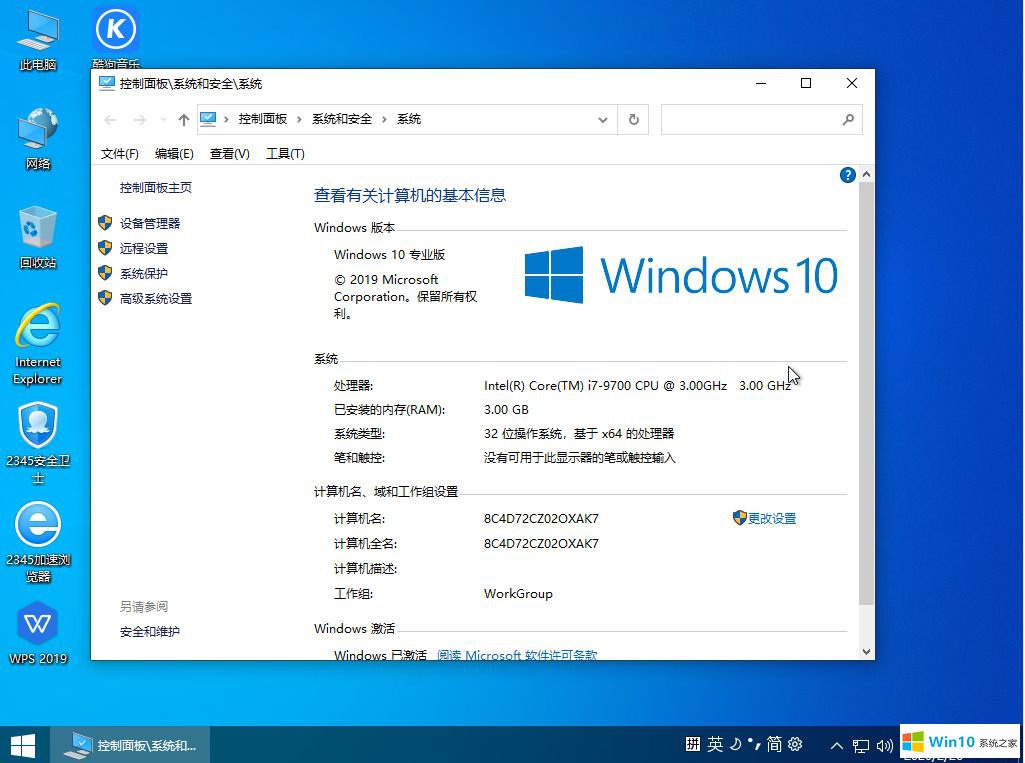Open the 网络 desktop icon
Viewport: 1025px width, 763px height.
click(38, 139)
